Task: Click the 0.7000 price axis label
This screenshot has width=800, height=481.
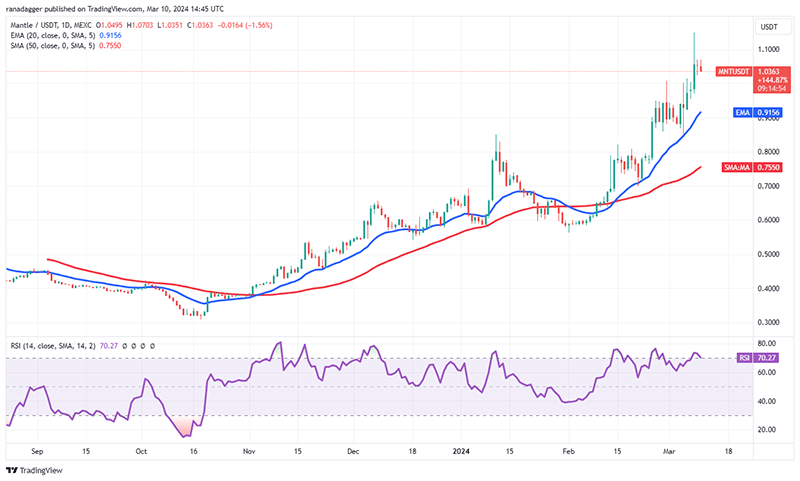Action: click(768, 186)
